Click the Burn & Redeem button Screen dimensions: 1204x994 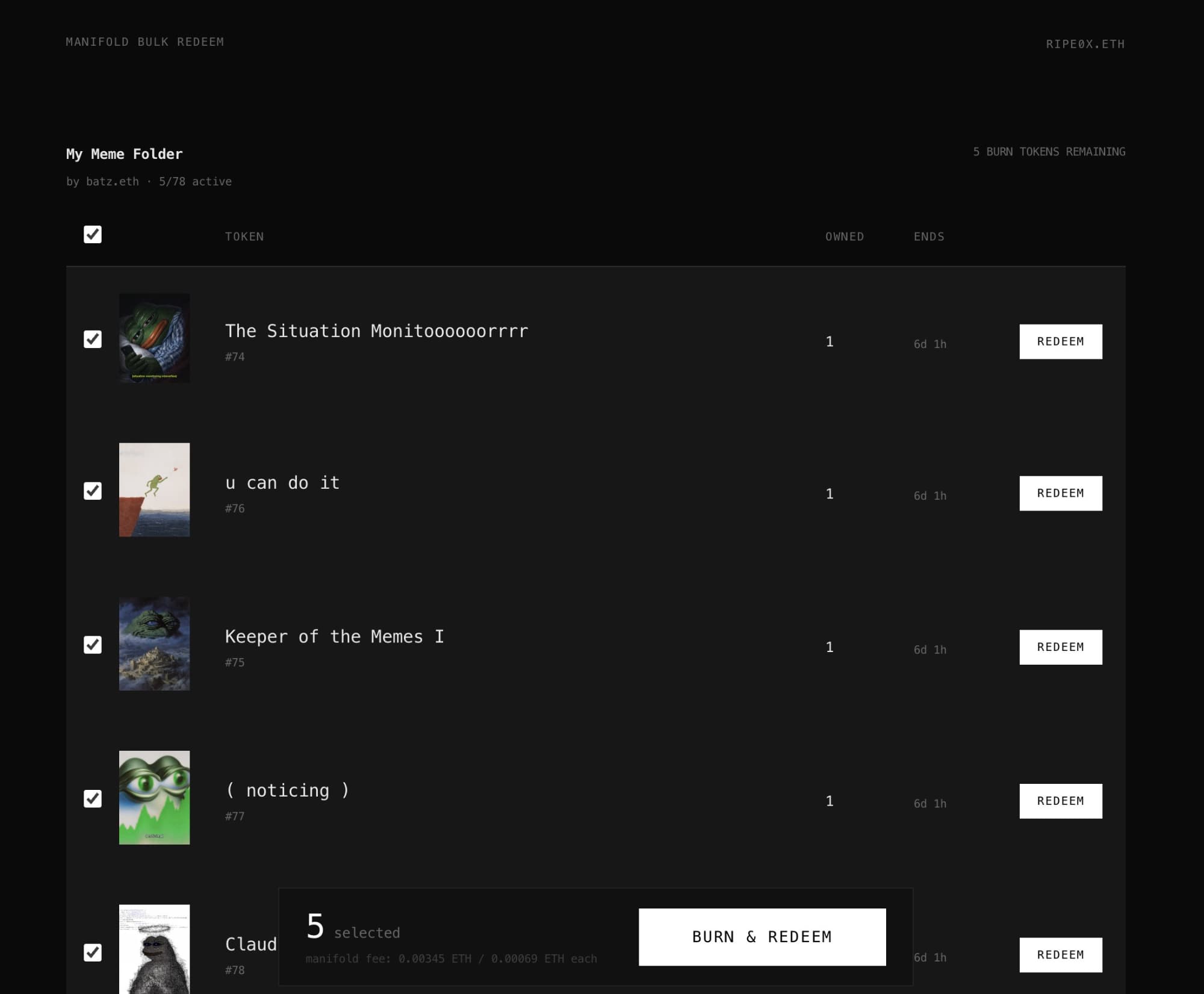coord(762,937)
